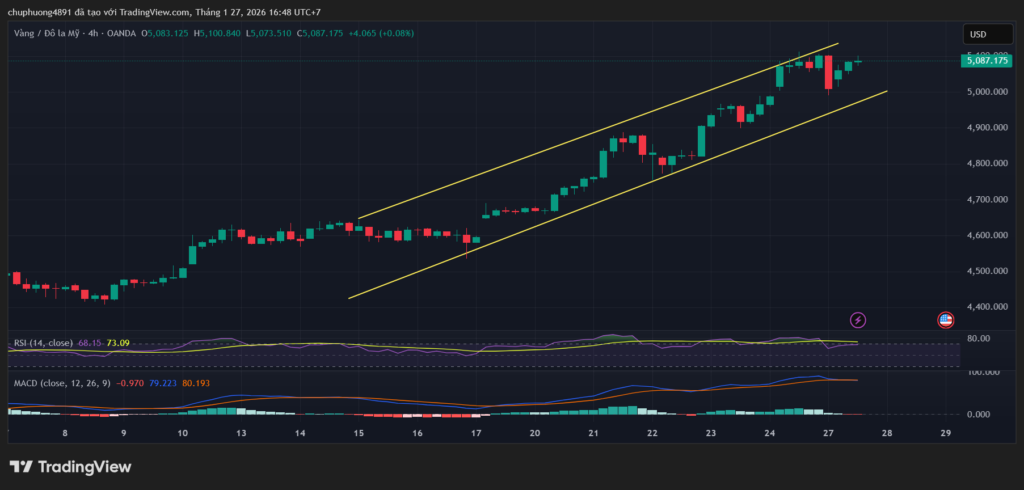Click the US flag economic event icon
1024x490 pixels.
945,320
